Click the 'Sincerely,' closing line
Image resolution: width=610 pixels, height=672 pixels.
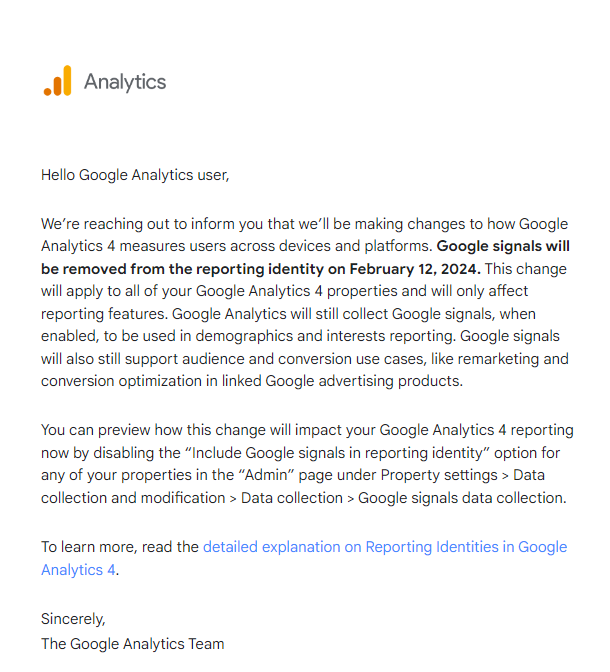coord(73,620)
